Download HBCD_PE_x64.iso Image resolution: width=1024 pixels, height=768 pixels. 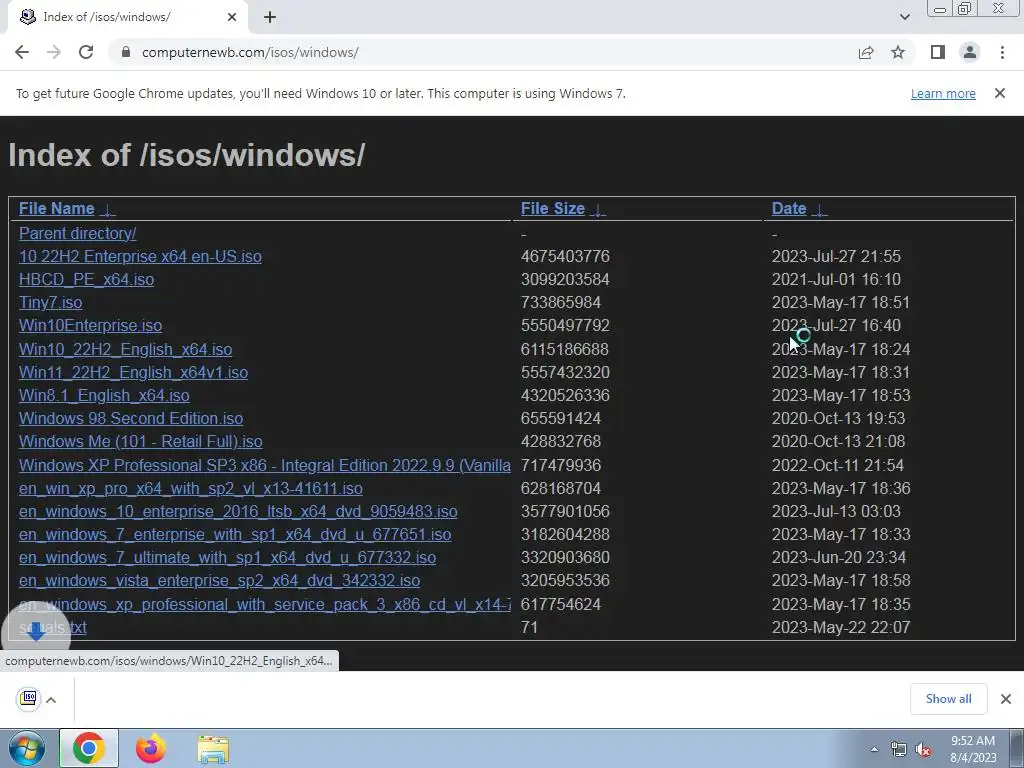pos(86,279)
